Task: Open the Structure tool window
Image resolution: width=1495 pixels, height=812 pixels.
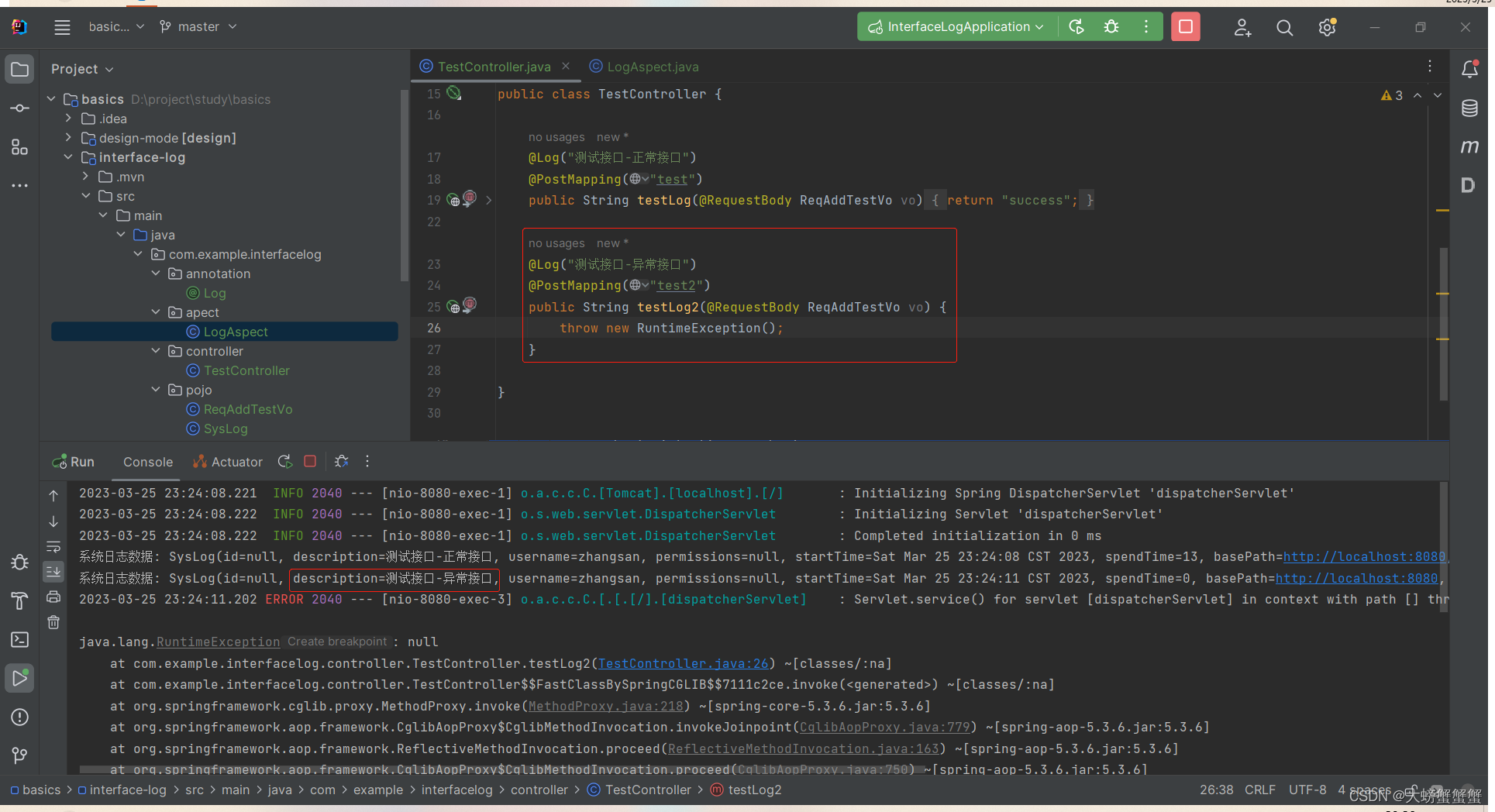Action: pyautogui.click(x=20, y=147)
